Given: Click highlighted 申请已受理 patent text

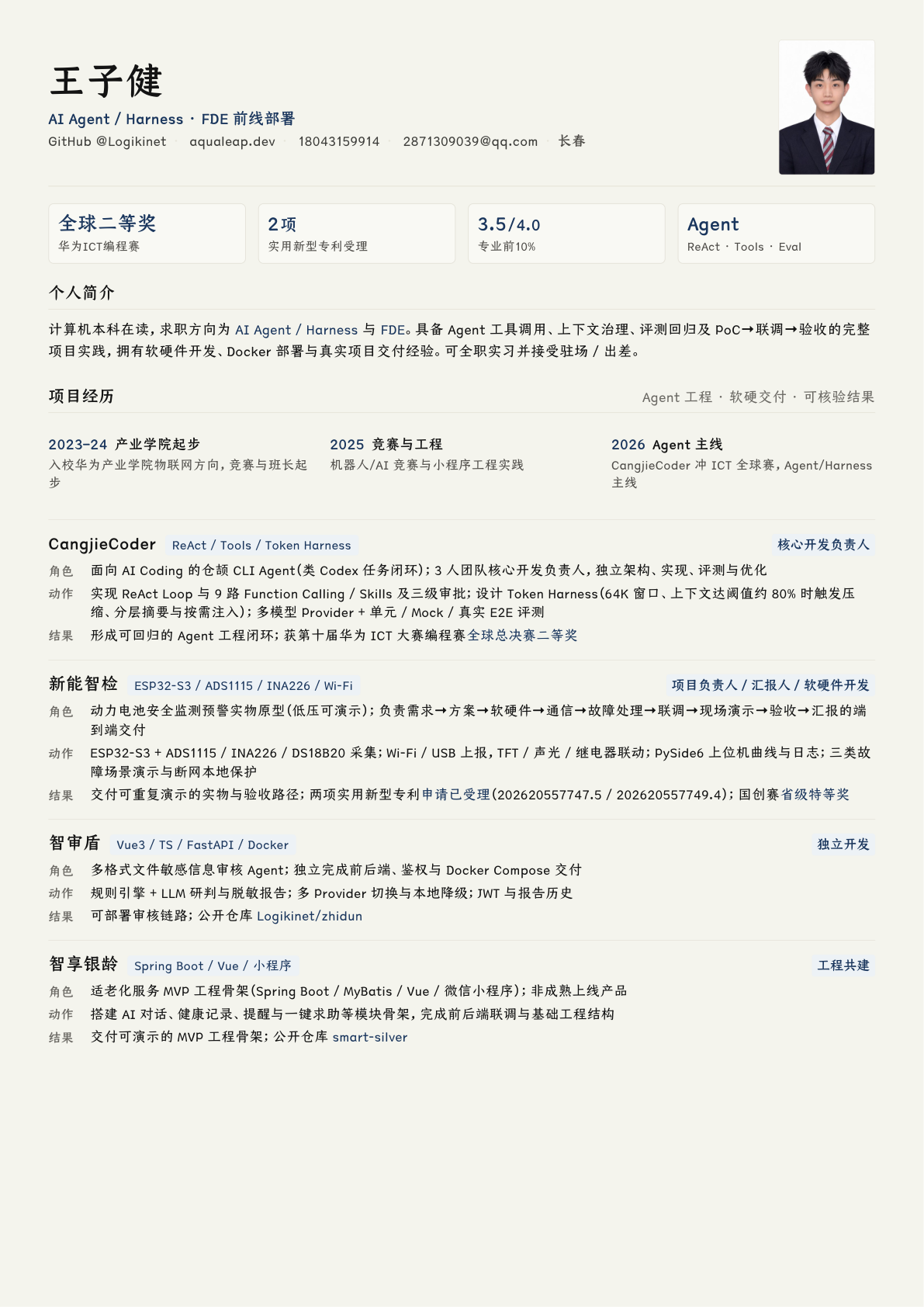Looking at the screenshot, I should pos(455,794).
